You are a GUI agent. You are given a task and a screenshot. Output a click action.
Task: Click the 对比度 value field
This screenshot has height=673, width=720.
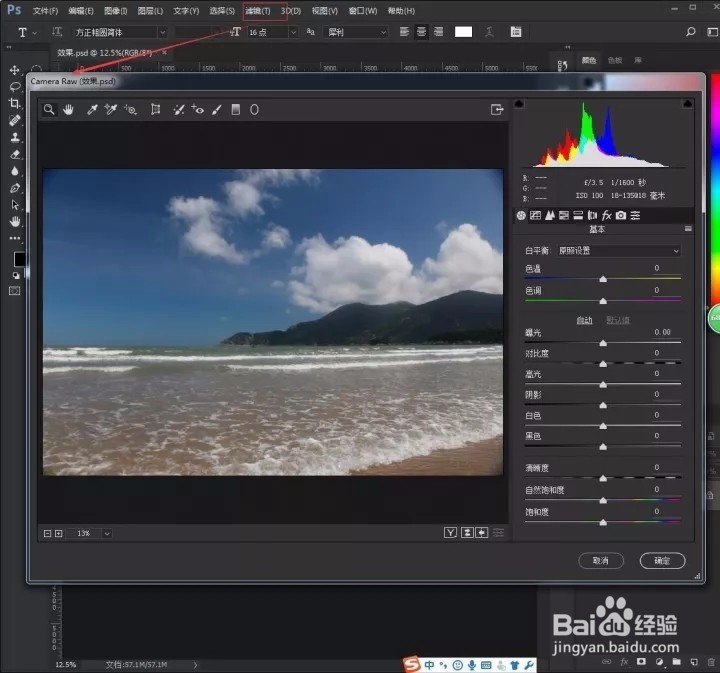click(x=657, y=353)
